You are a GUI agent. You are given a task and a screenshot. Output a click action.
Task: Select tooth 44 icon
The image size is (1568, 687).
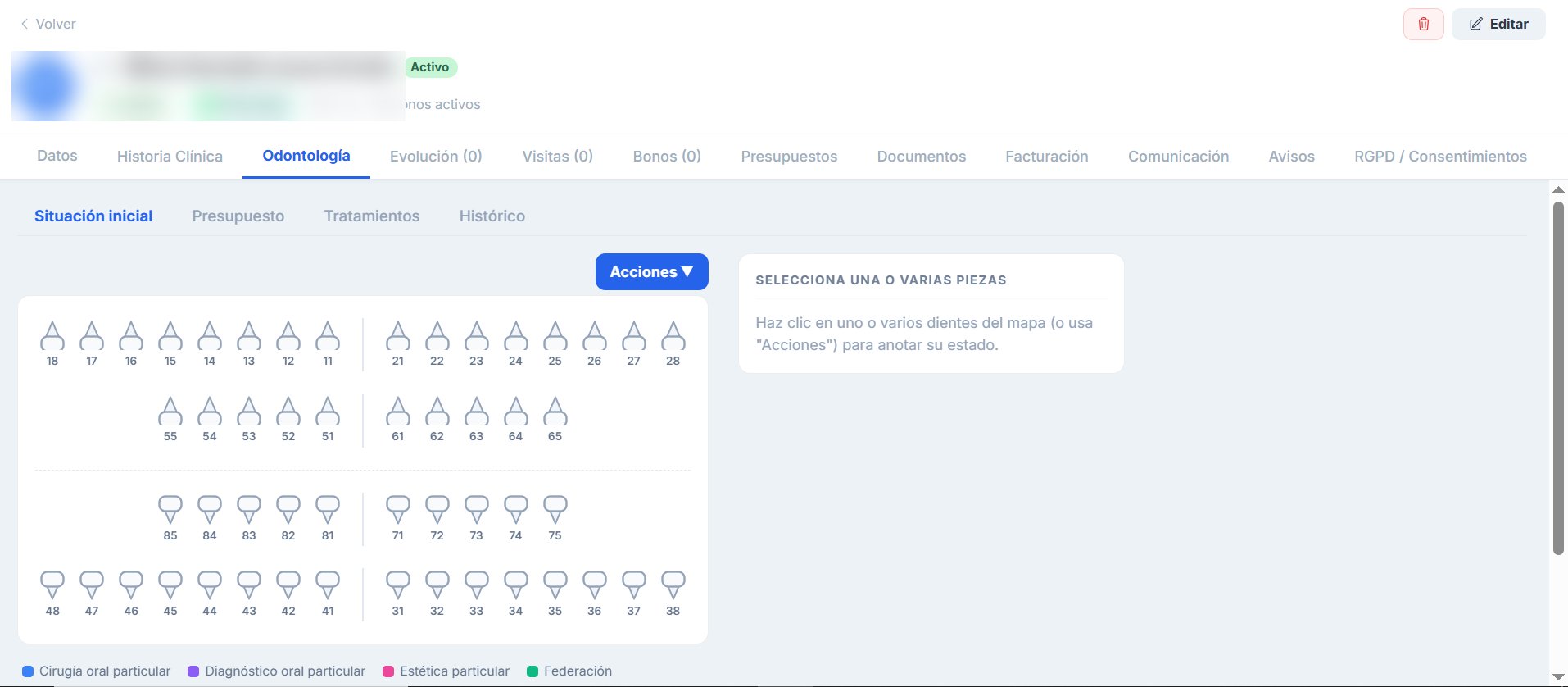pyautogui.click(x=210, y=585)
